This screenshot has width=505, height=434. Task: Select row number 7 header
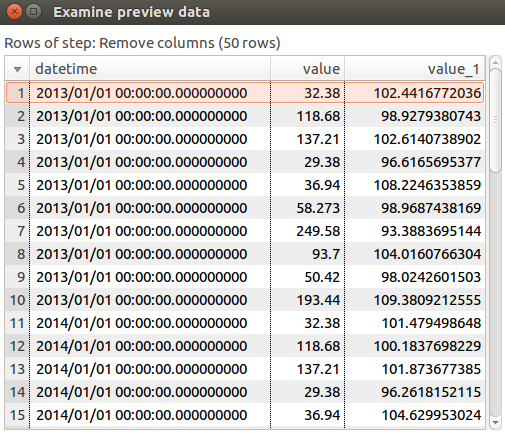pos(17,231)
